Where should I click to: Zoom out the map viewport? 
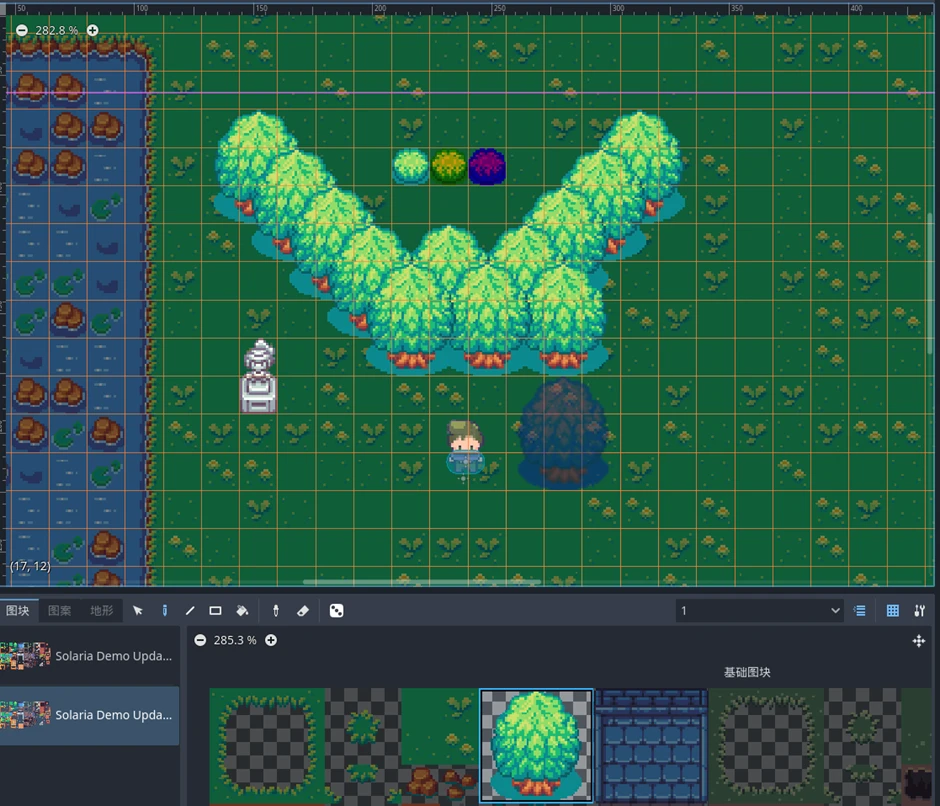pyautogui.click(x=22, y=30)
